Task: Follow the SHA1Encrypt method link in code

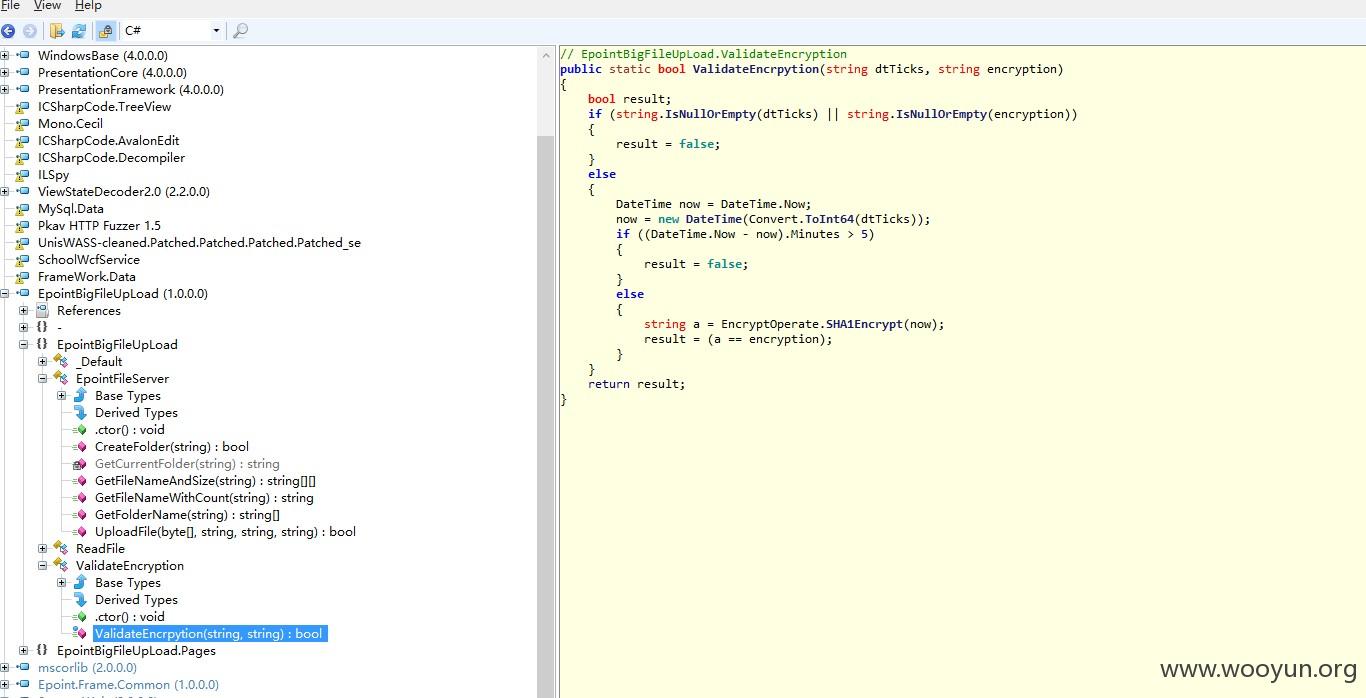Action: 865,324
